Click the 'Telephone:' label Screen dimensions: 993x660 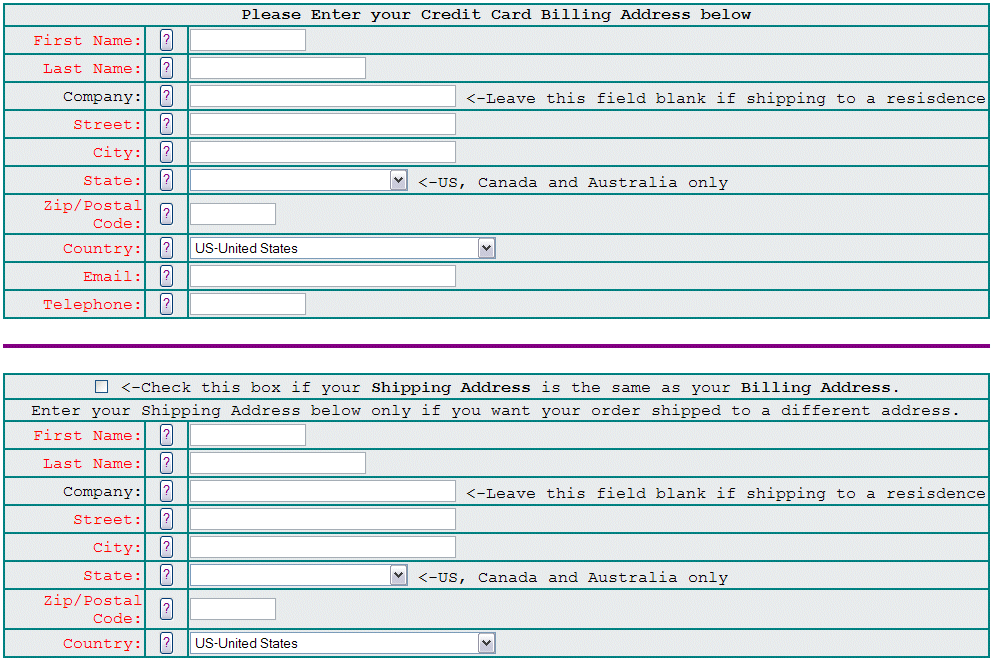tap(92, 305)
